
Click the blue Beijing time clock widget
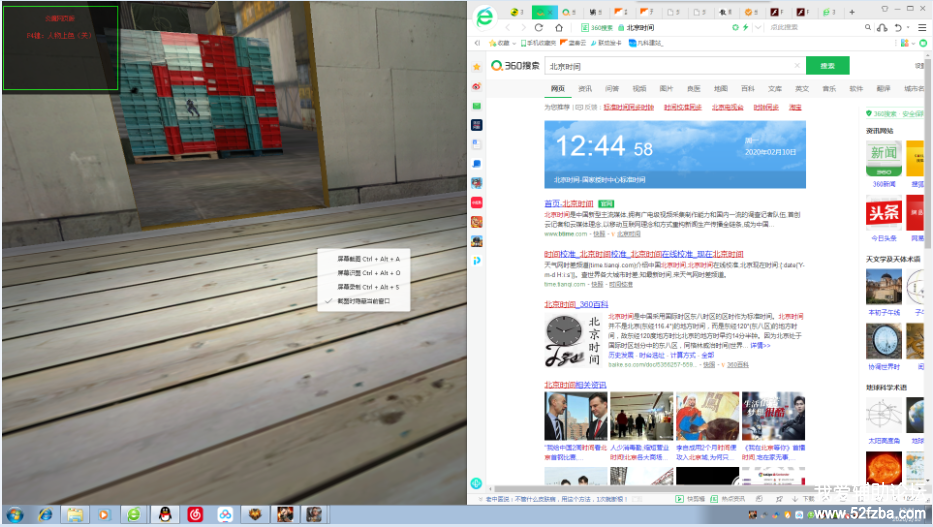(x=675, y=155)
